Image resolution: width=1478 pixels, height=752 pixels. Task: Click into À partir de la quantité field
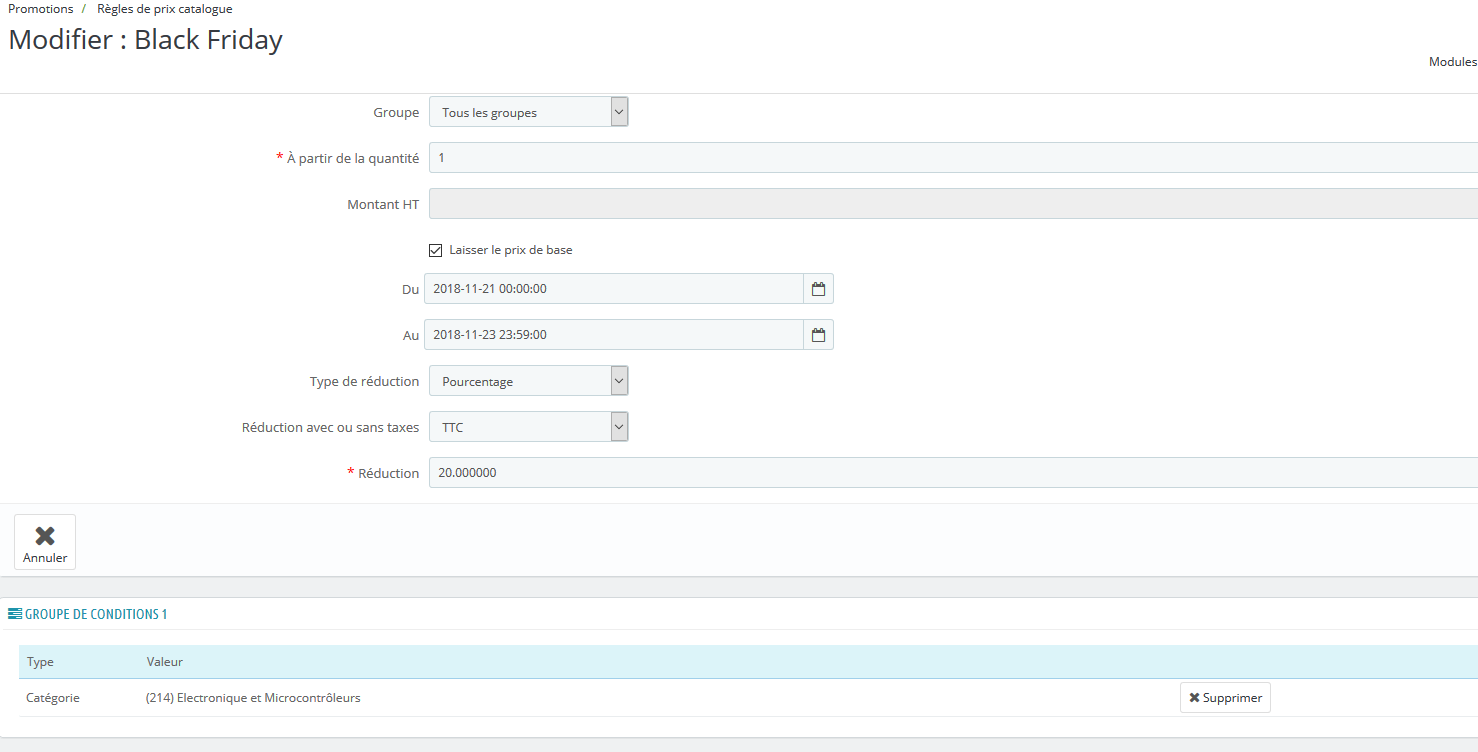953,158
